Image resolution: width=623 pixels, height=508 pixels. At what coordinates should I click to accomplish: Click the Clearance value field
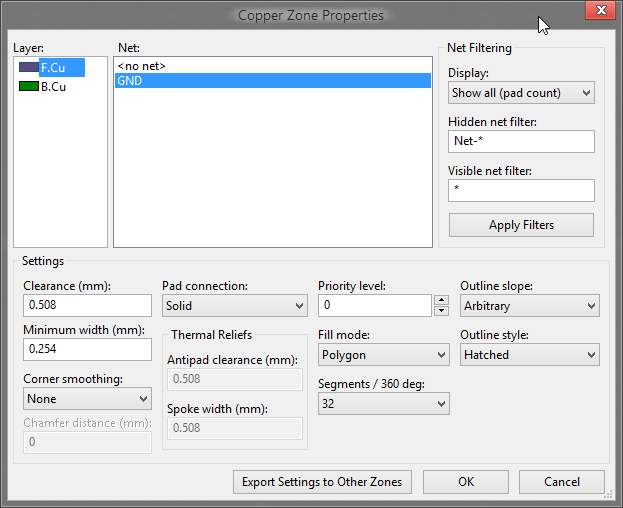(x=87, y=305)
